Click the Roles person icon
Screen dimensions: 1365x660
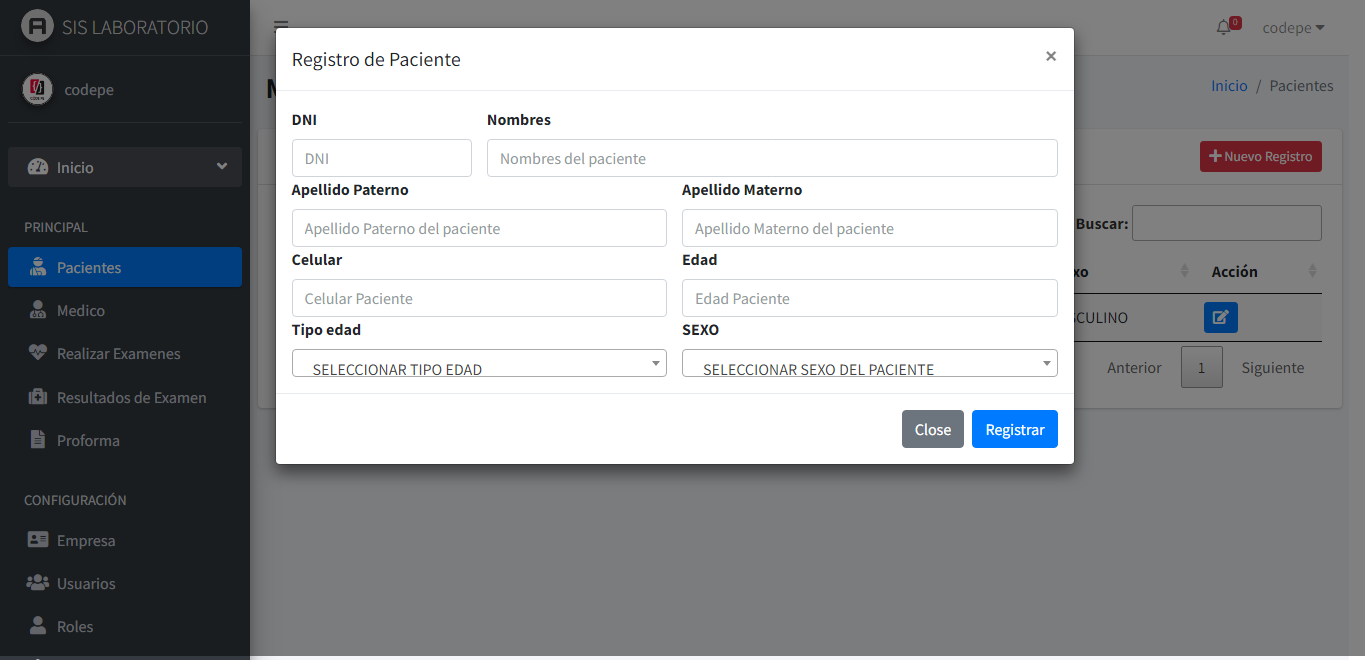point(38,626)
